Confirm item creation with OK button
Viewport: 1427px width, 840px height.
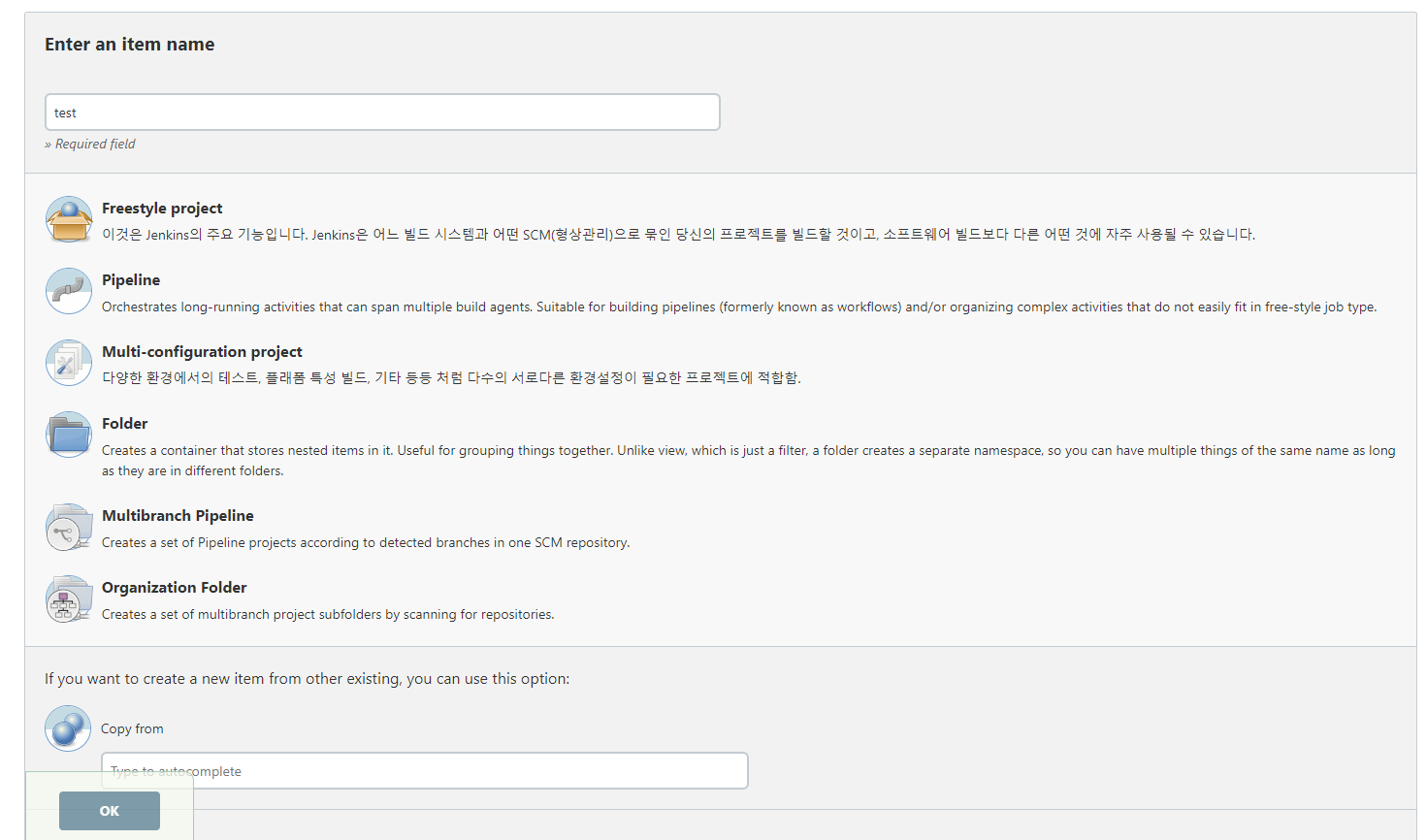pyautogui.click(x=110, y=811)
